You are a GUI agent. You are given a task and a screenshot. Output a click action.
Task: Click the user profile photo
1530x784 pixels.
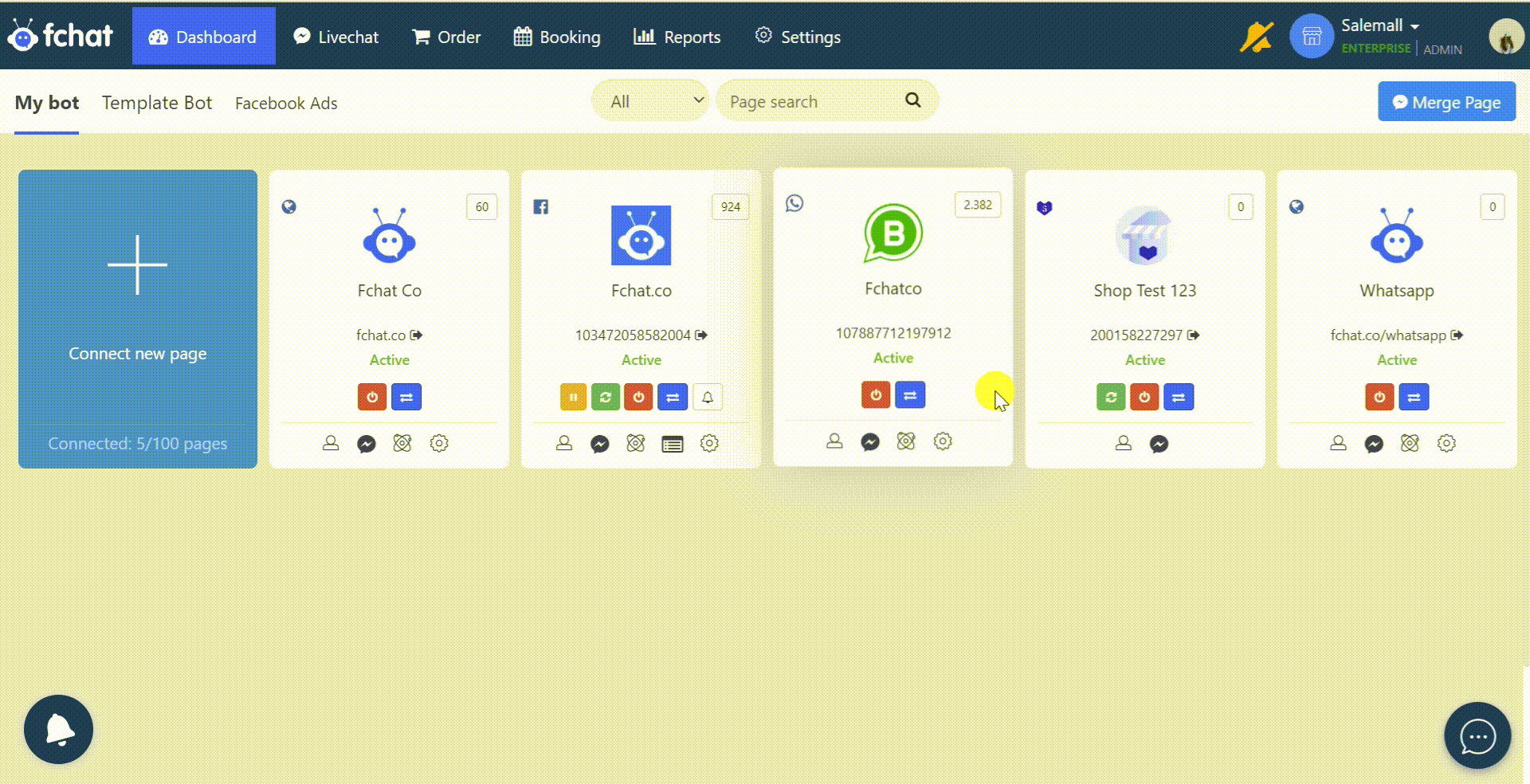1506,37
